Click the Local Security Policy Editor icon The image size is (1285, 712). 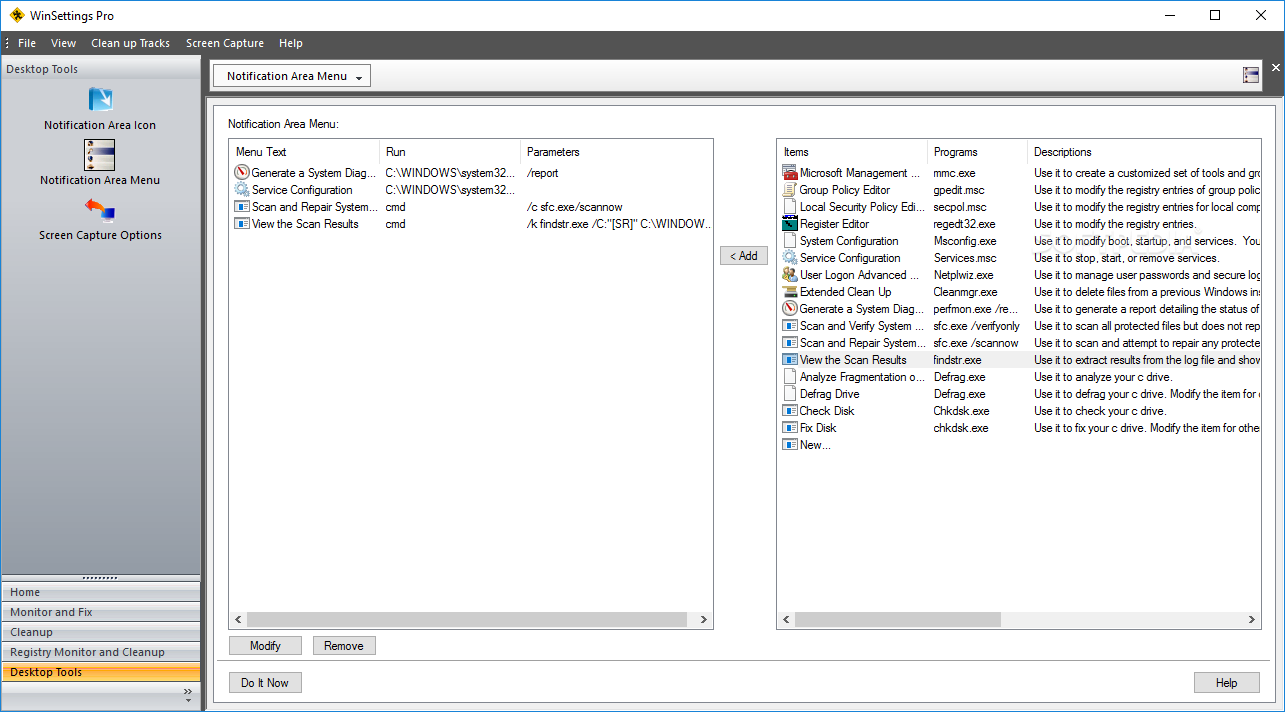pos(790,207)
